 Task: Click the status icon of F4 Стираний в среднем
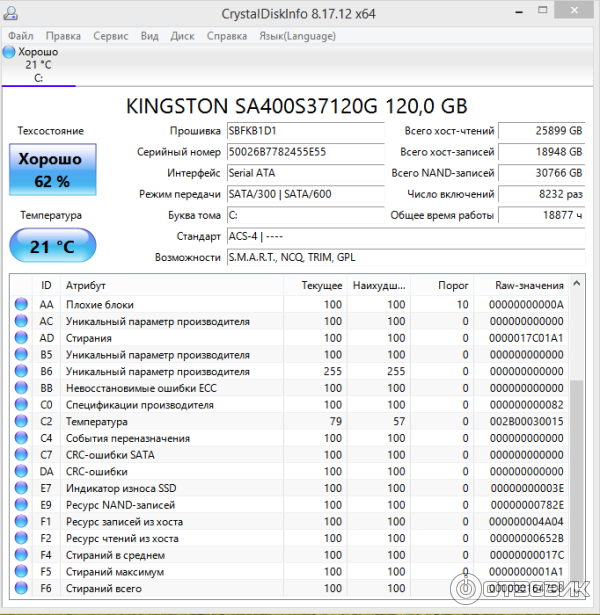pos(21,555)
